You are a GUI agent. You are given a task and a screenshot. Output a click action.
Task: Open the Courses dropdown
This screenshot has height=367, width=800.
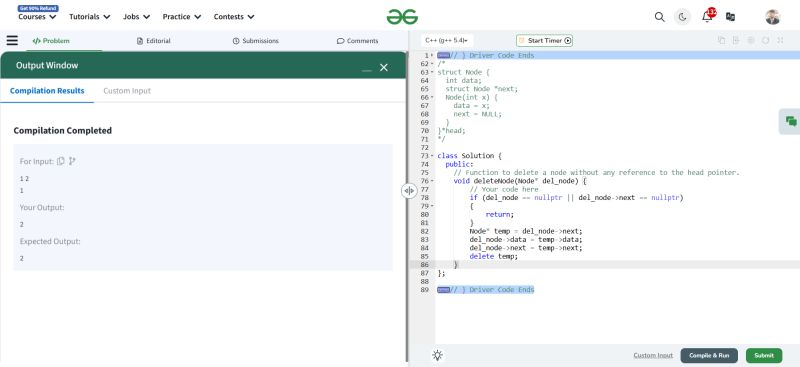click(37, 16)
